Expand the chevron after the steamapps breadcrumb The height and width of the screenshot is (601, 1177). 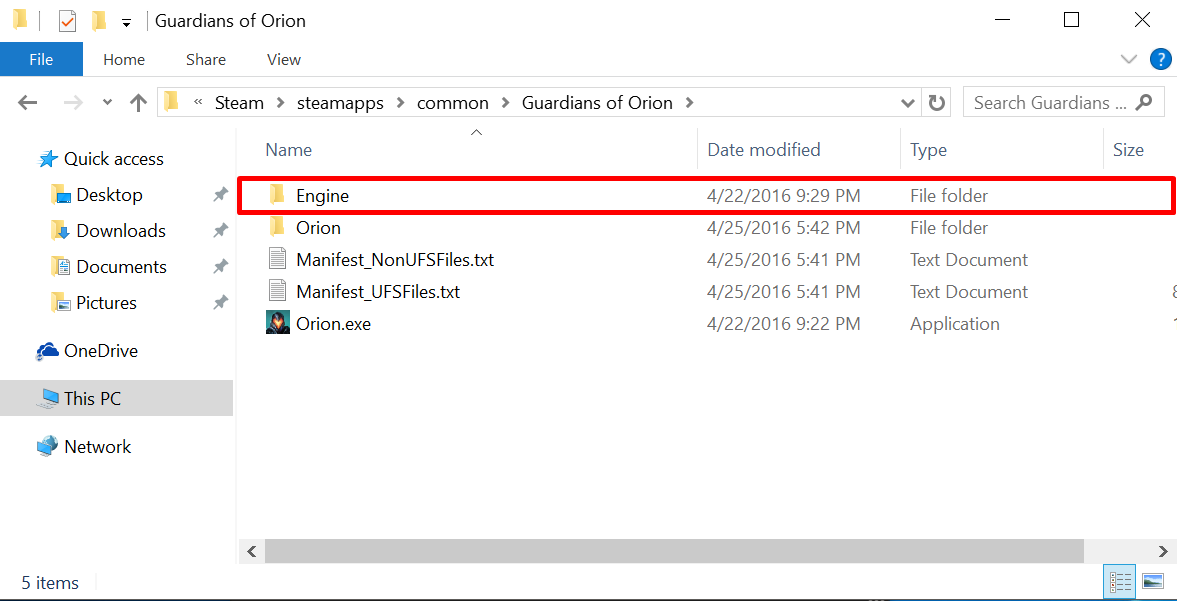[401, 103]
